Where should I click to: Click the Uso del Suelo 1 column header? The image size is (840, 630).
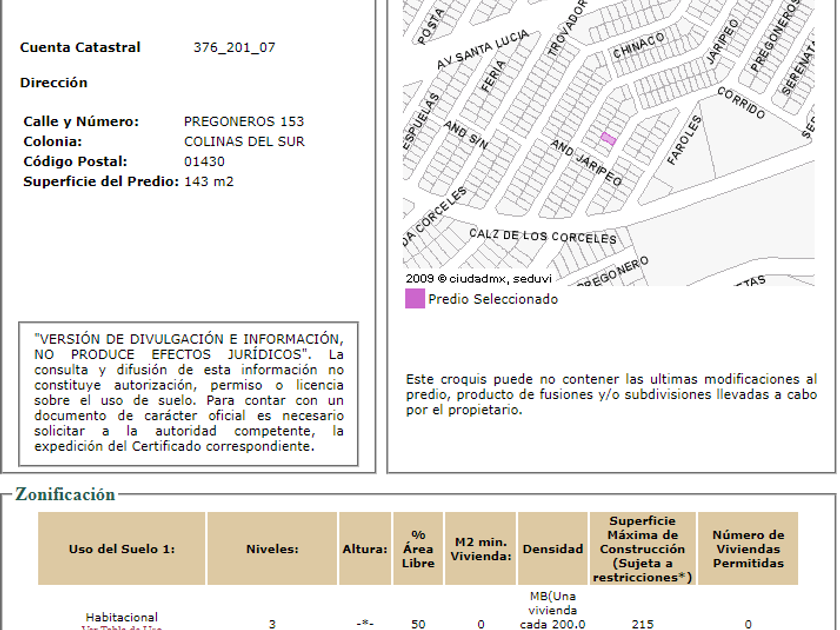[x=122, y=549]
